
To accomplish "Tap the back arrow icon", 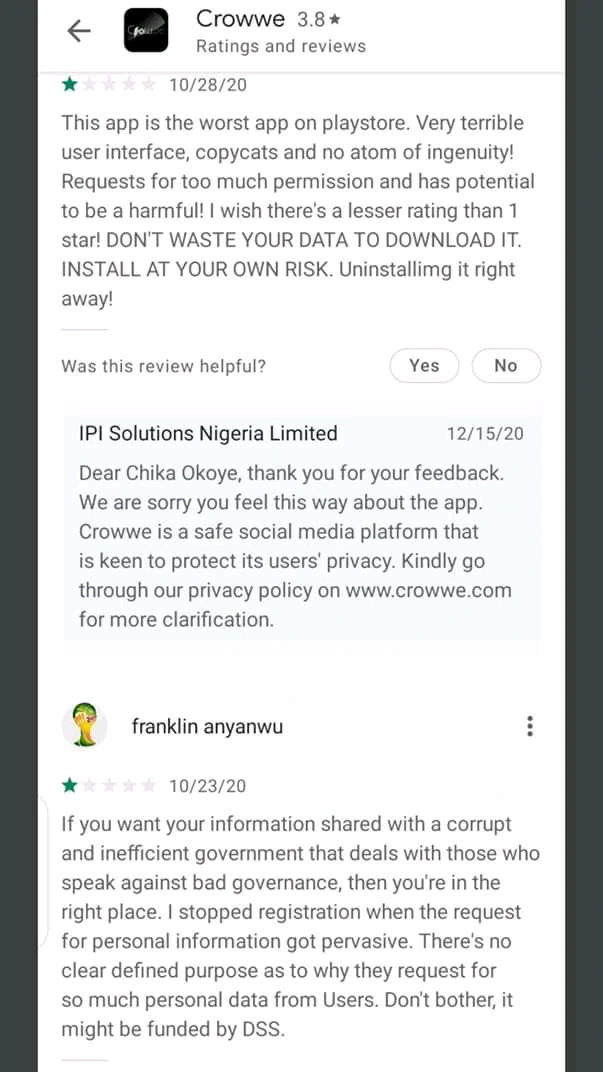I will point(79,31).
